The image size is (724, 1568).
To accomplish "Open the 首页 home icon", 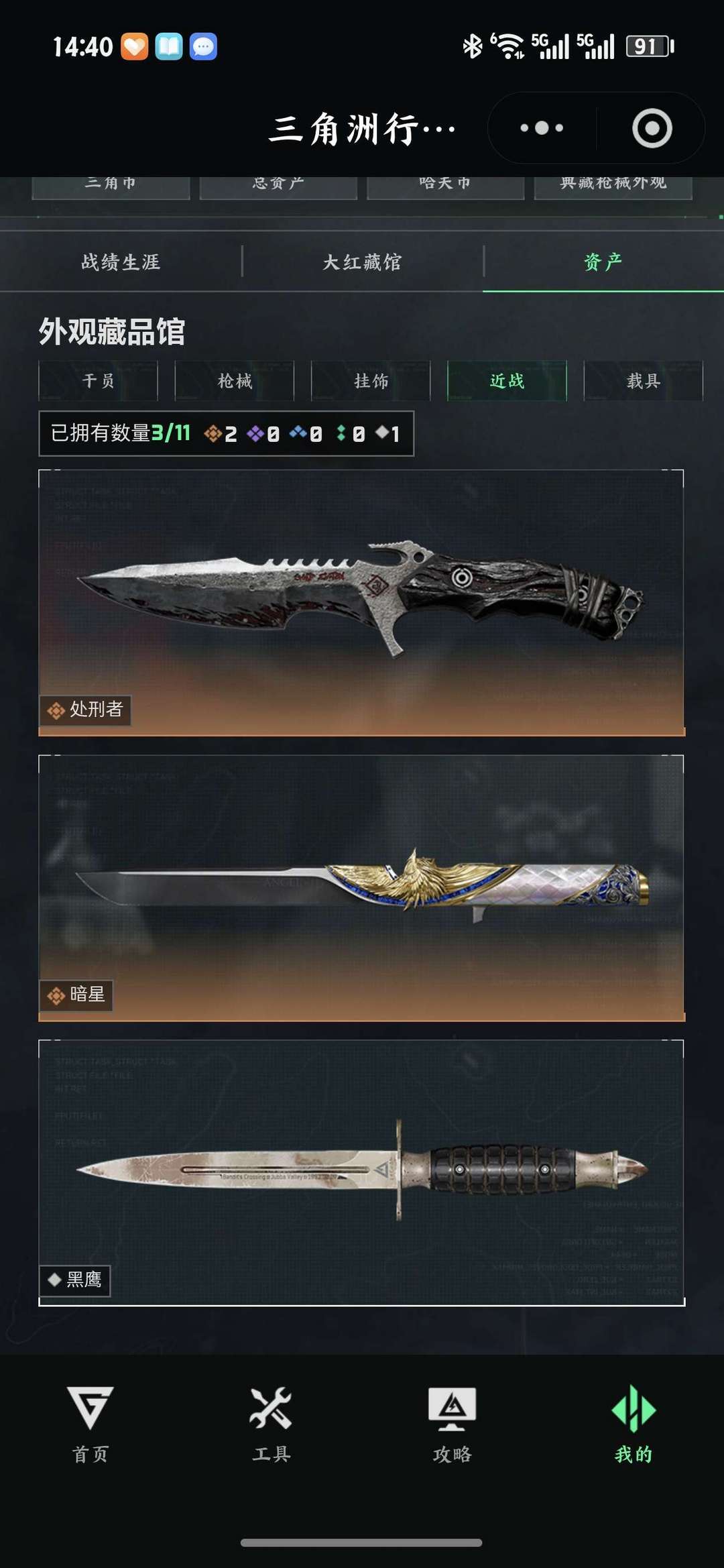I will click(90, 1424).
